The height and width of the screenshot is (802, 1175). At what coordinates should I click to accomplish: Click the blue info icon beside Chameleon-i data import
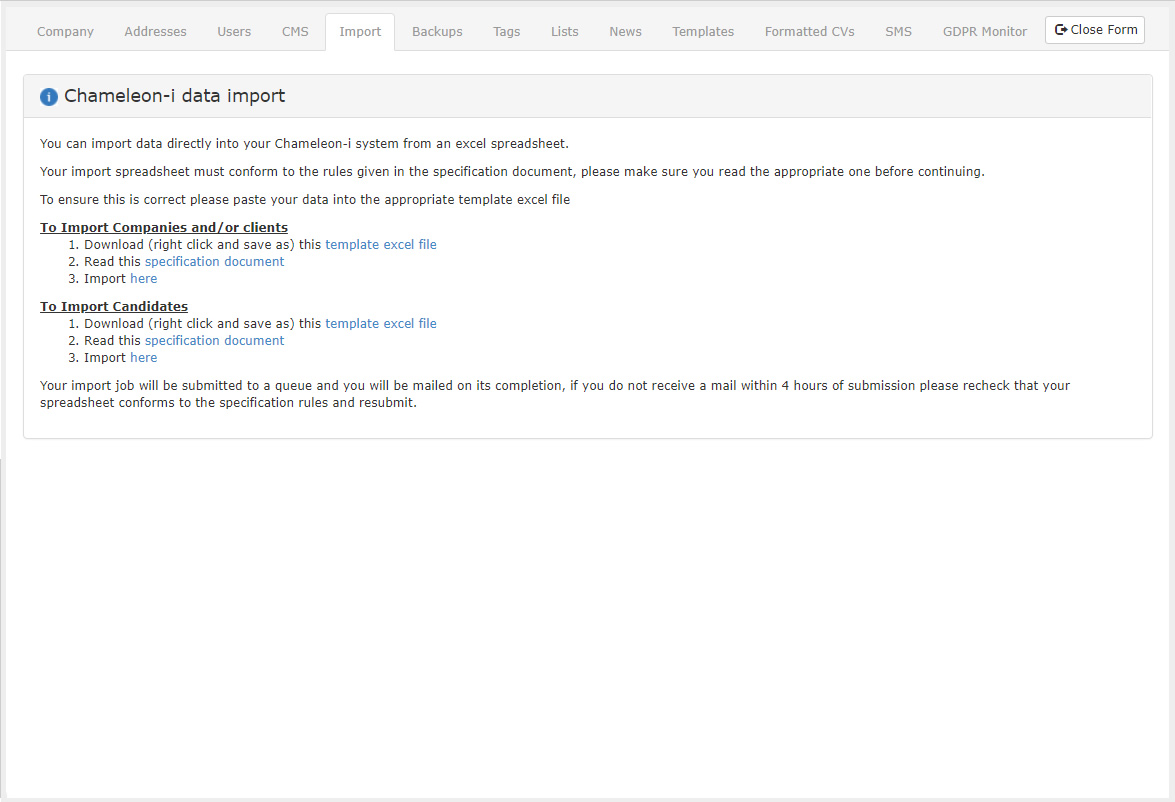pos(49,97)
